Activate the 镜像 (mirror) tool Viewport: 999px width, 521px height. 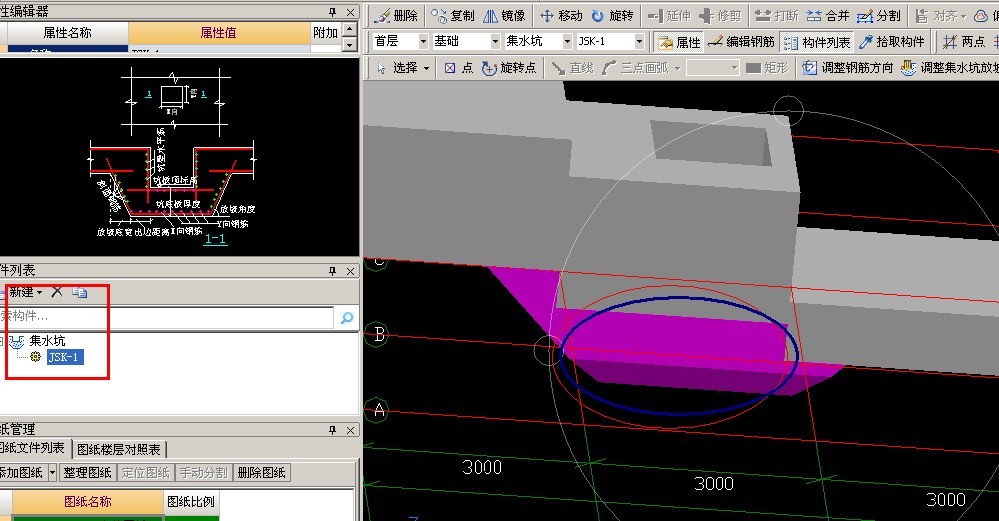[x=504, y=15]
